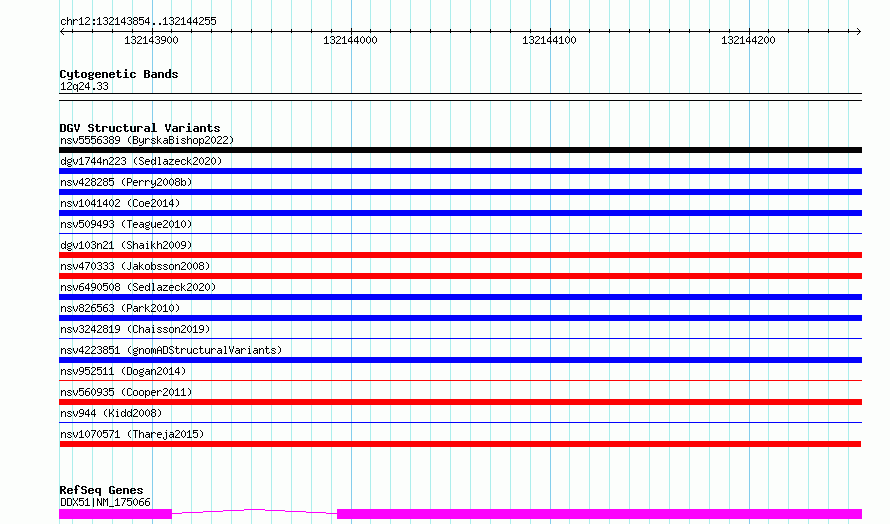
Task: Click the DDX51|NM_175066 gene label
Action: point(105,502)
